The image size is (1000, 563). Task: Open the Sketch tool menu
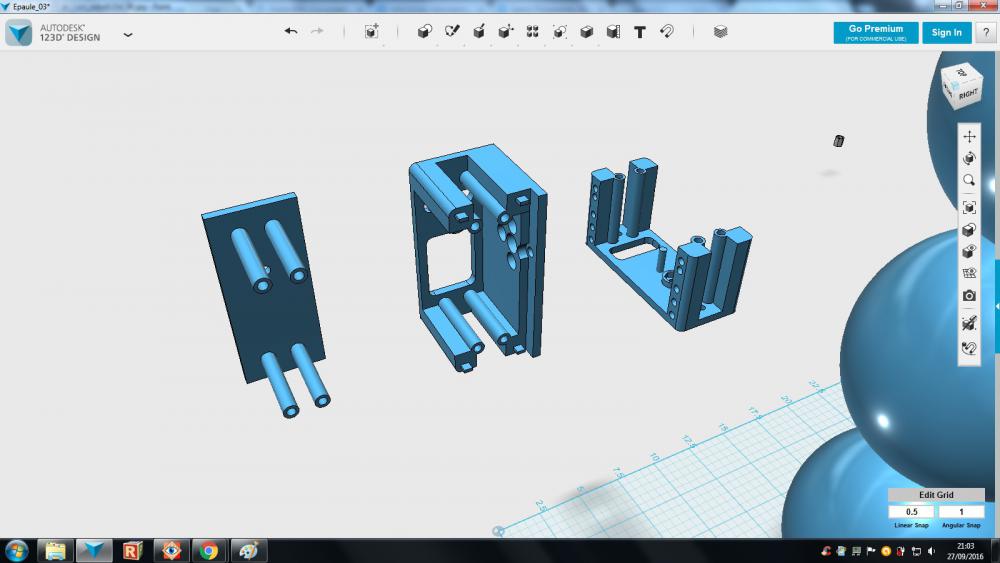[452, 31]
